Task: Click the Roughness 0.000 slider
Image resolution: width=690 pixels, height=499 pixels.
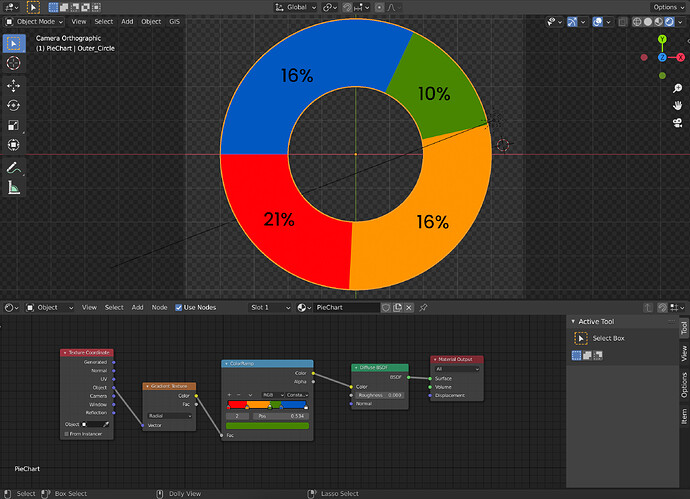Action: coord(380,395)
